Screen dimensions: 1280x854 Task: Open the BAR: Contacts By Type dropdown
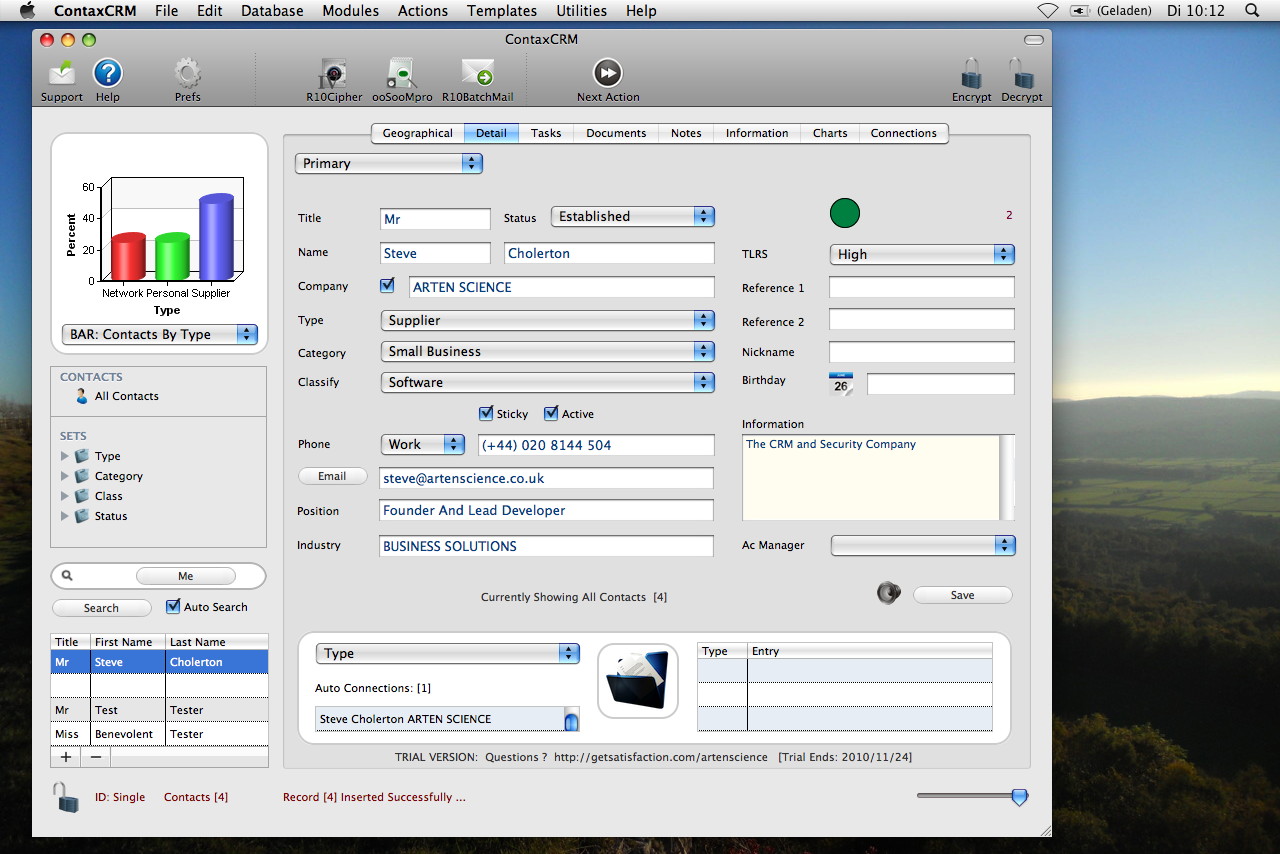[160, 334]
